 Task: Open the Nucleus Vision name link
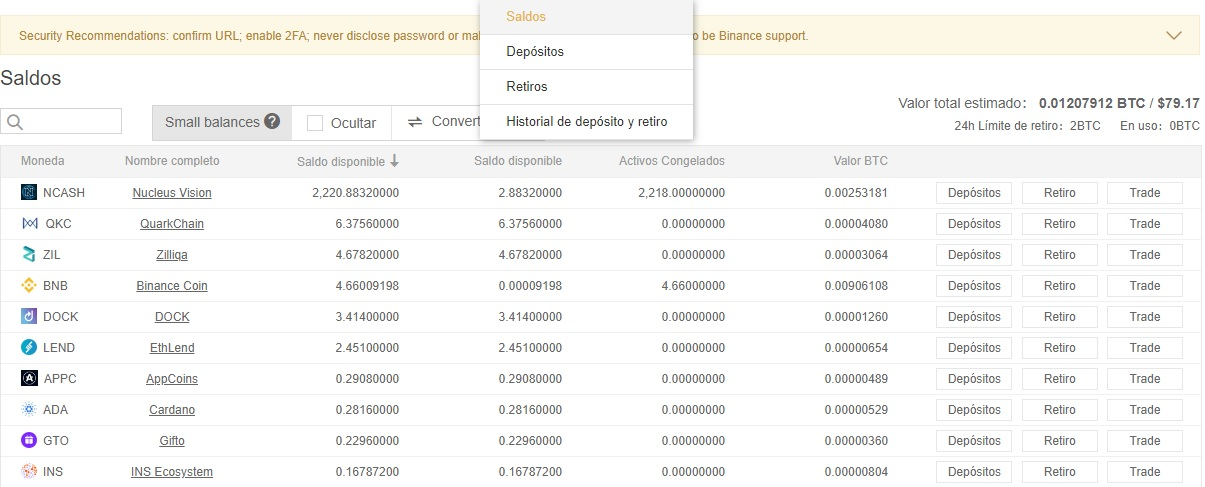click(x=172, y=193)
